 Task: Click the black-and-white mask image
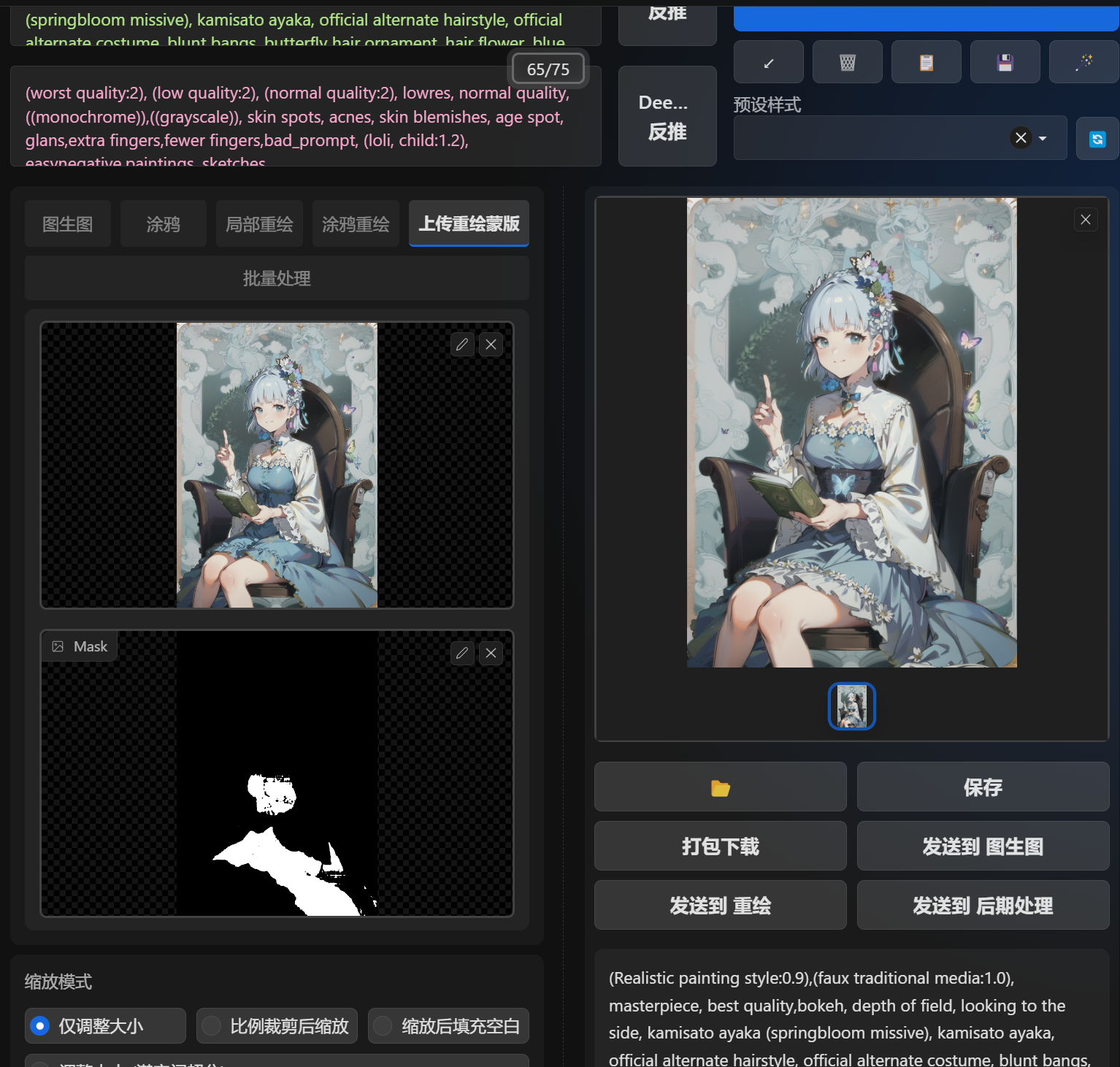[277, 774]
